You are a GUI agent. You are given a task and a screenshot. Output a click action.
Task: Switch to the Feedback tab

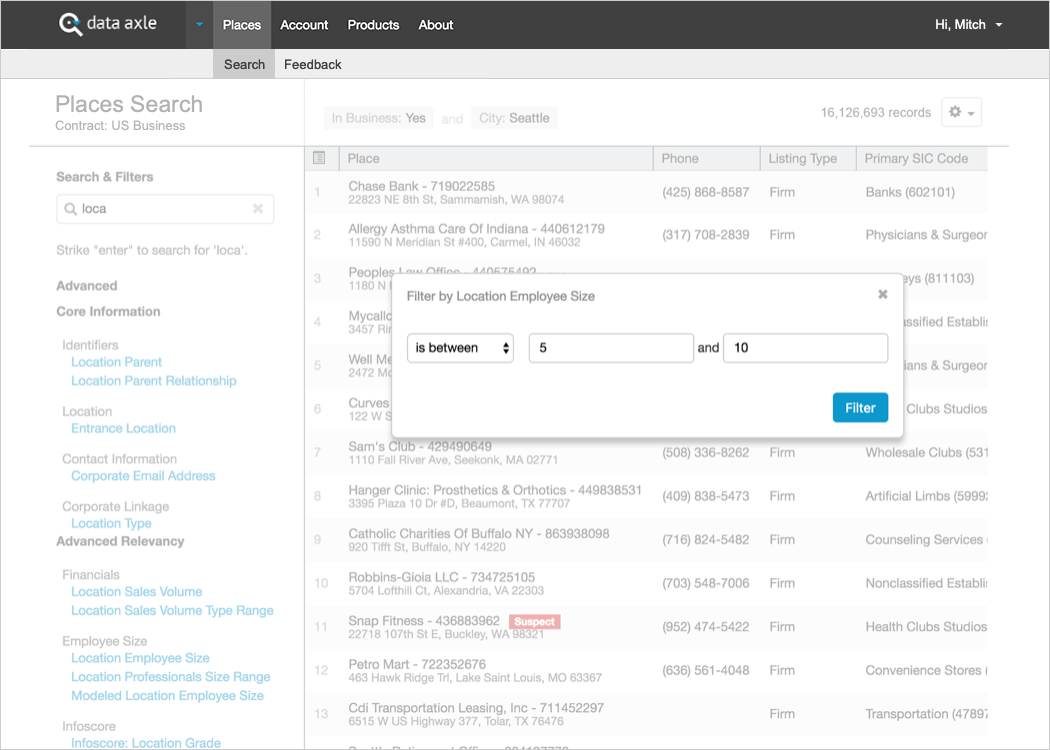tap(312, 64)
